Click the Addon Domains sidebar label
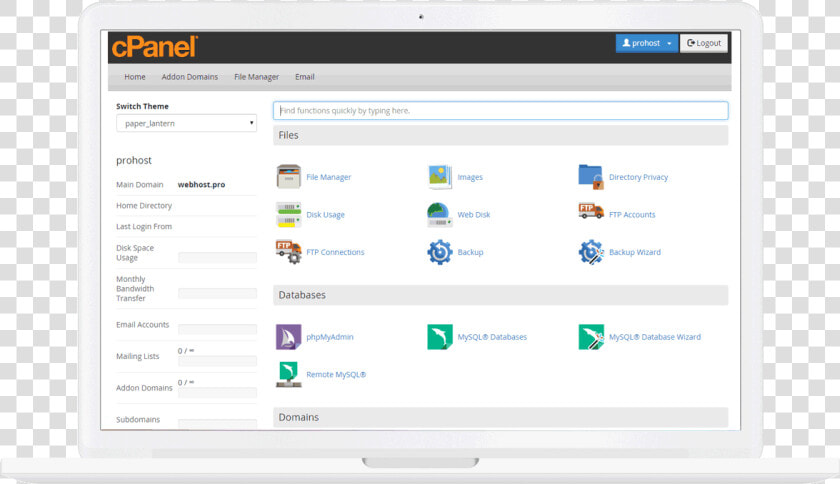This screenshot has width=840, height=484. coord(144,388)
